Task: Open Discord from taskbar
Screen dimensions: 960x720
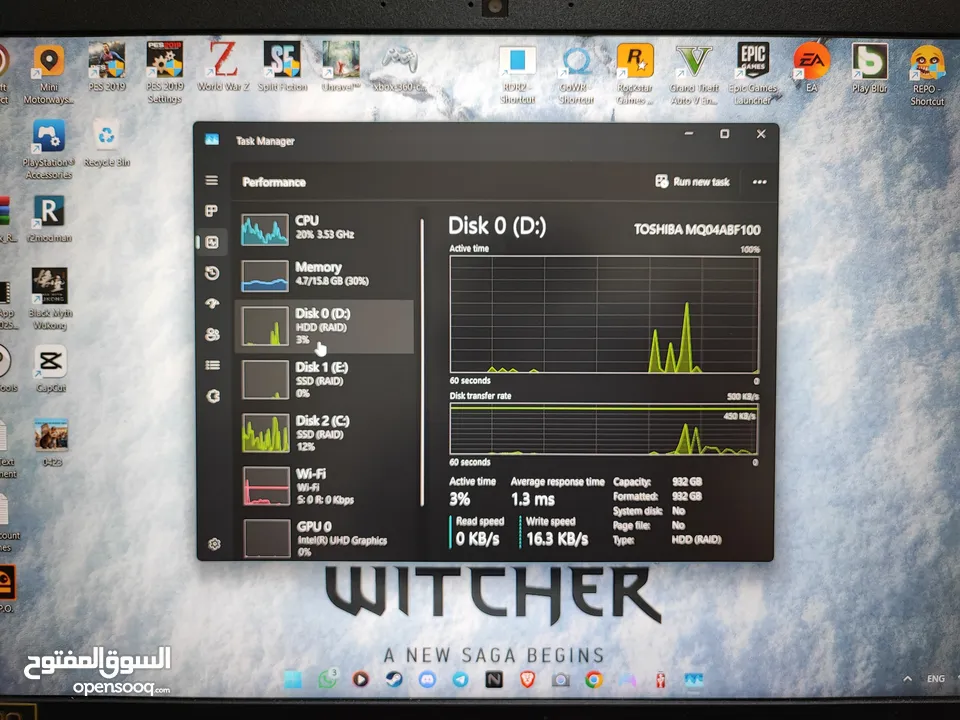Action: tap(427, 680)
